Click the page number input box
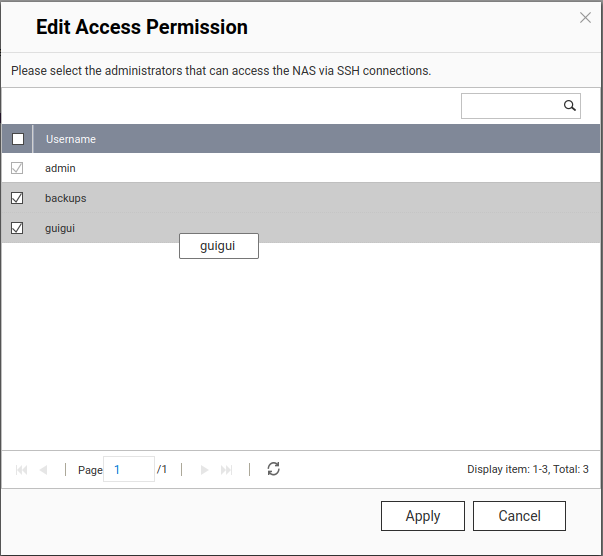This screenshot has height=556, width=603. pos(129,469)
